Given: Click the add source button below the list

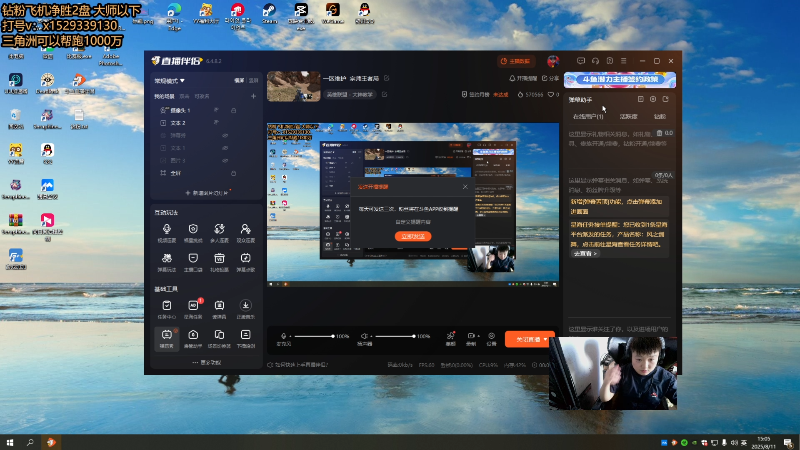Looking at the screenshot, I should point(206,193).
